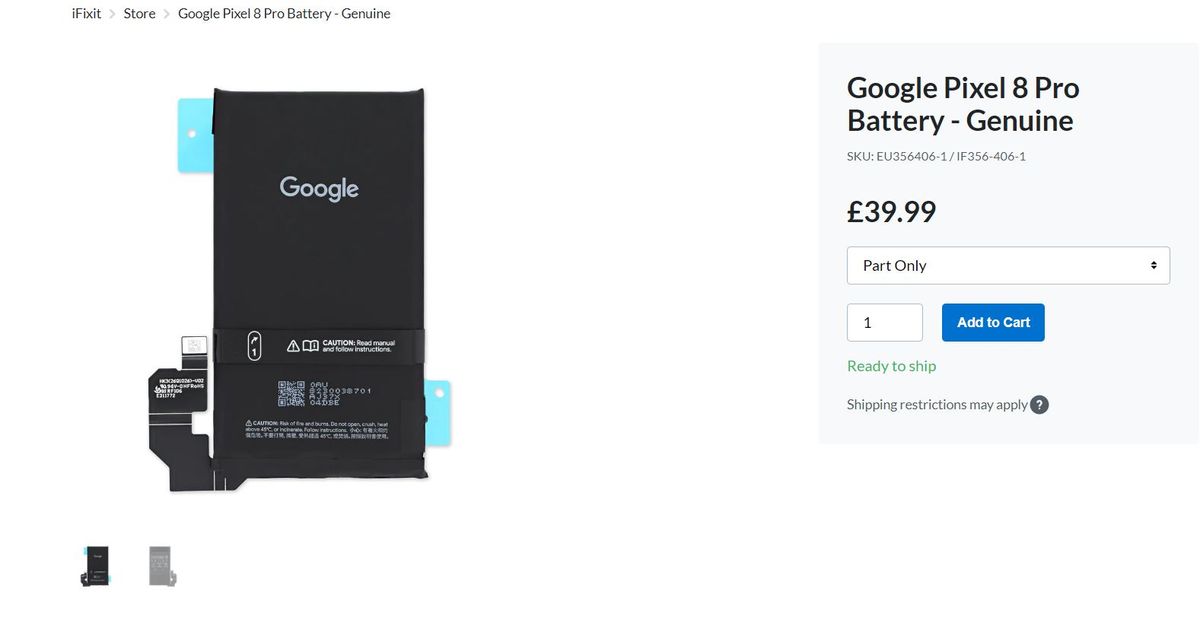The width and height of the screenshot is (1200, 620).
Task: Click the chevron separator after Store breadcrumb
Action: click(x=167, y=14)
